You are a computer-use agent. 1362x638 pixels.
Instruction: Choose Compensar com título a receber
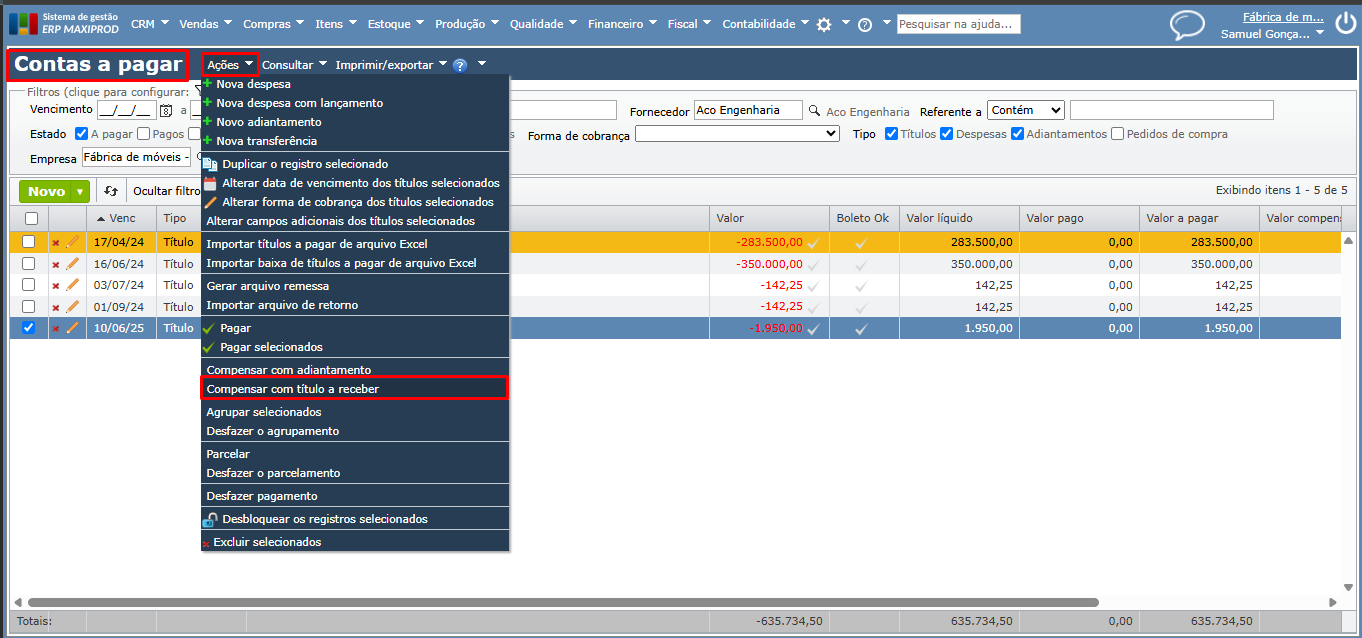[x=355, y=389]
